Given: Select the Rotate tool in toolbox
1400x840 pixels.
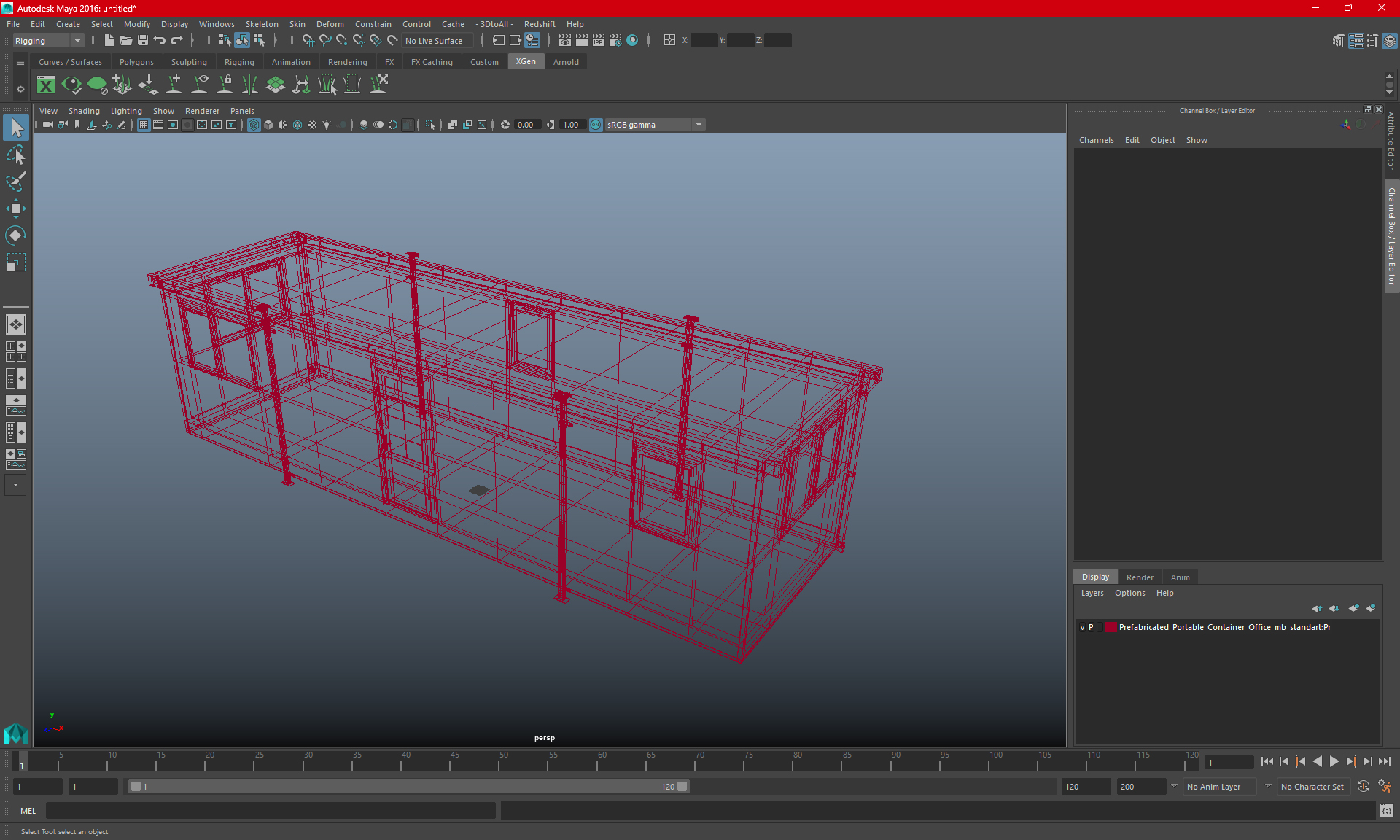Looking at the screenshot, I should click(x=15, y=236).
